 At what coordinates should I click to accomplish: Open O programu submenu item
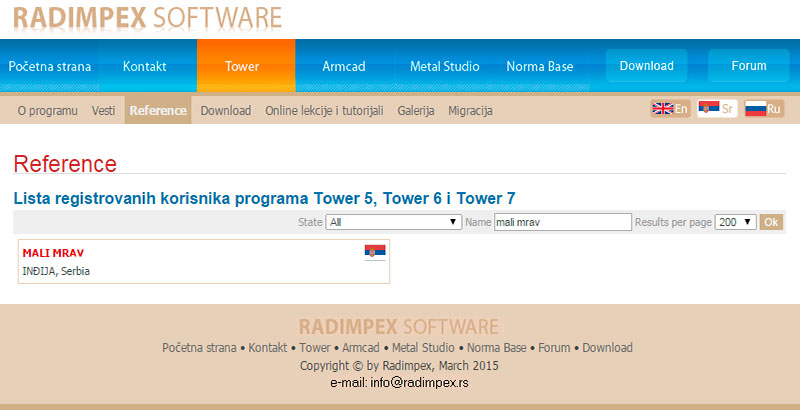point(47,111)
